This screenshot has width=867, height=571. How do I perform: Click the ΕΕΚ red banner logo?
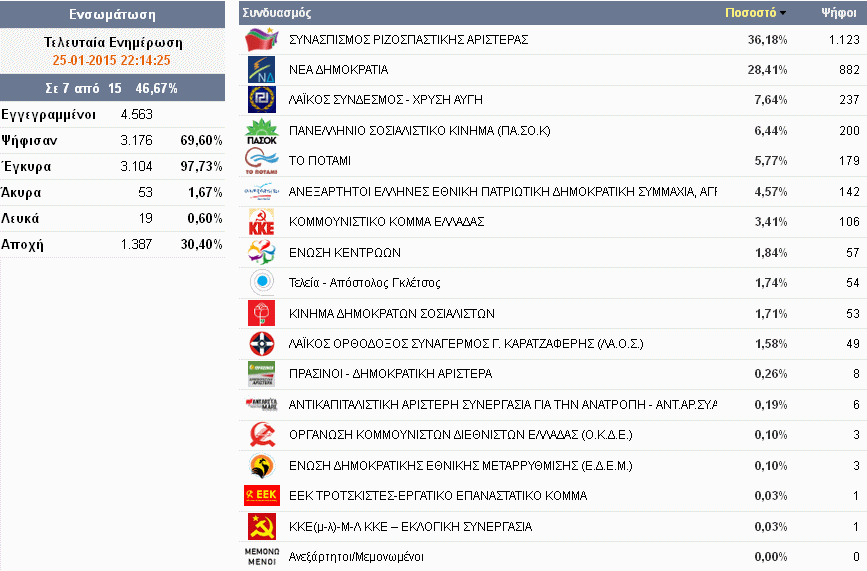262,495
